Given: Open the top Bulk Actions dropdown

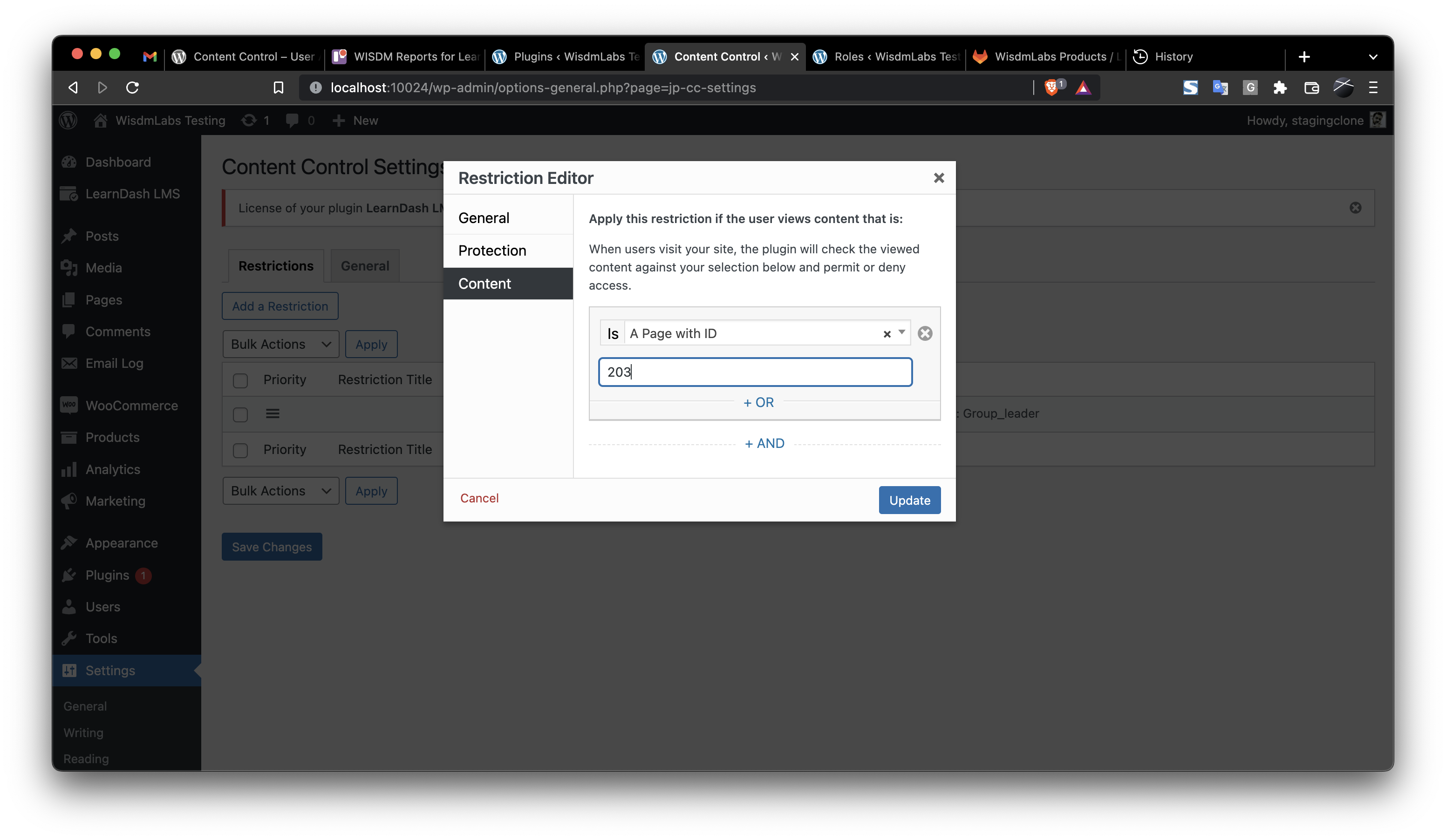Looking at the screenshot, I should (x=280, y=344).
